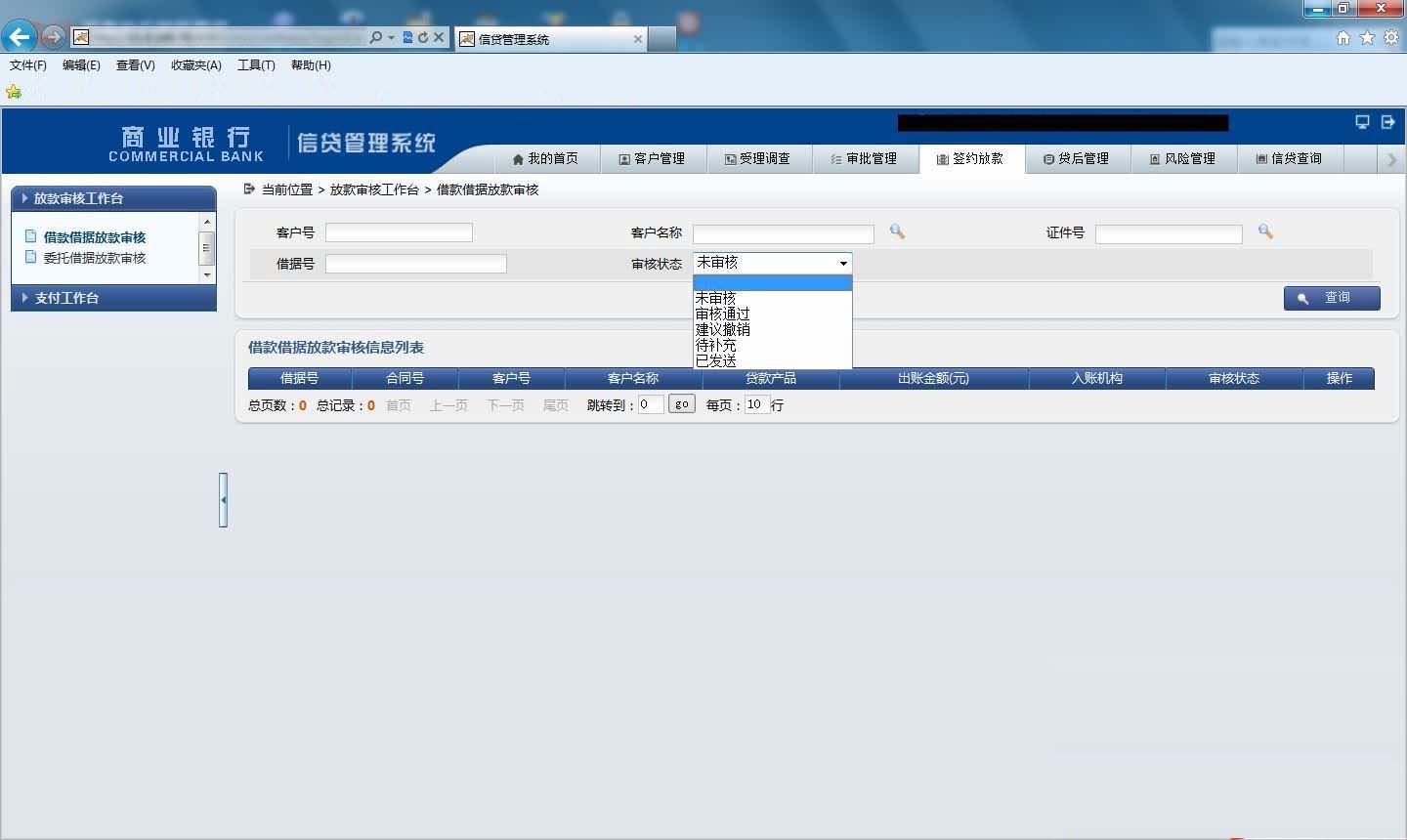Open 借款借据放款审核 in the sidebar

click(x=95, y=237)
